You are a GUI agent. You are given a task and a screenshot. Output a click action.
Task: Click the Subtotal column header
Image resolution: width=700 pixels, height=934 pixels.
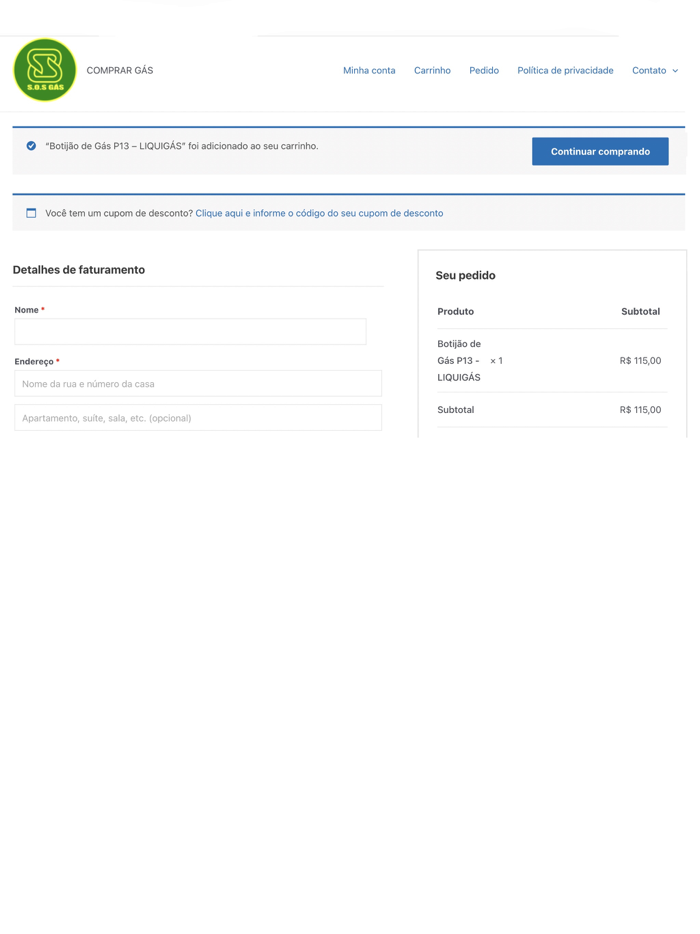point(640,312)
